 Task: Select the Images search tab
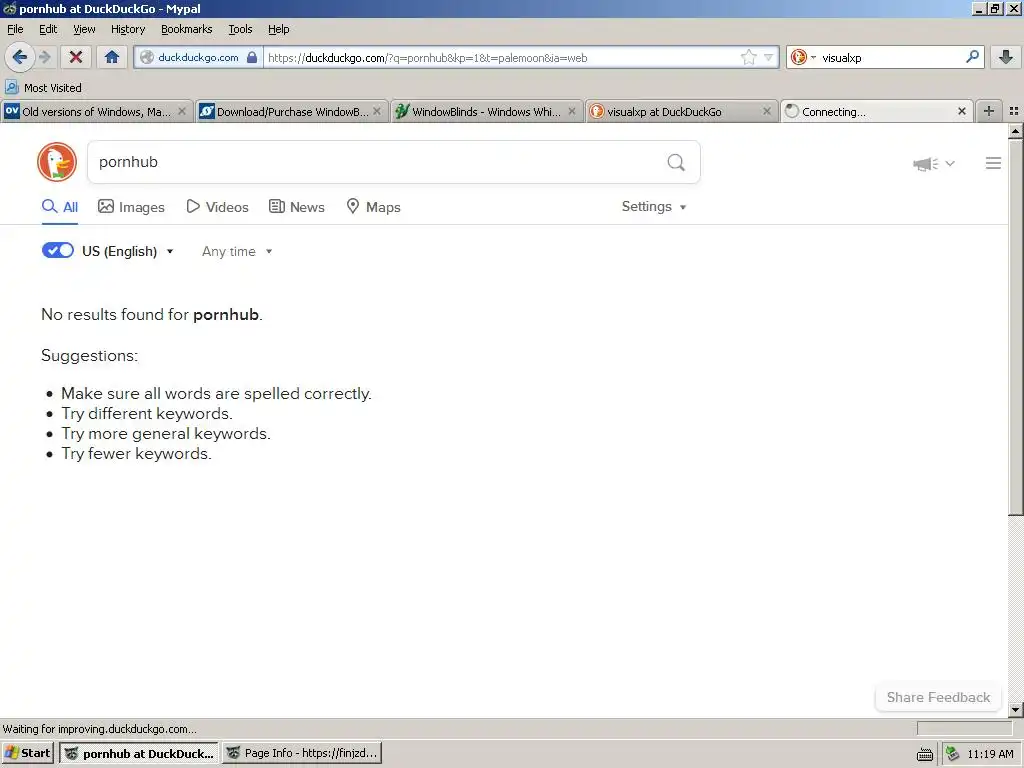tap(131, 207)
